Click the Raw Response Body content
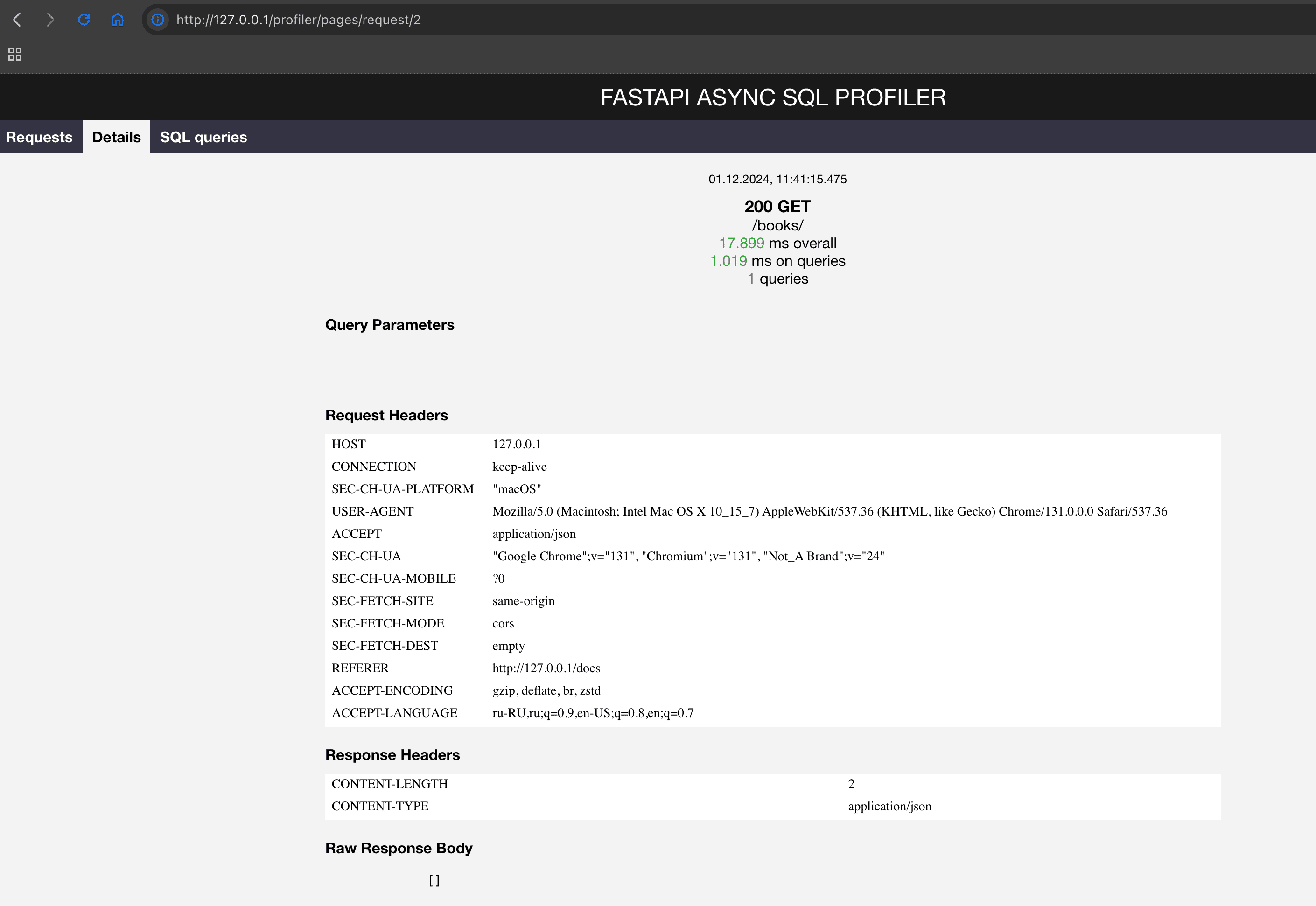The image size is (1316, 906). coord(434,880)
